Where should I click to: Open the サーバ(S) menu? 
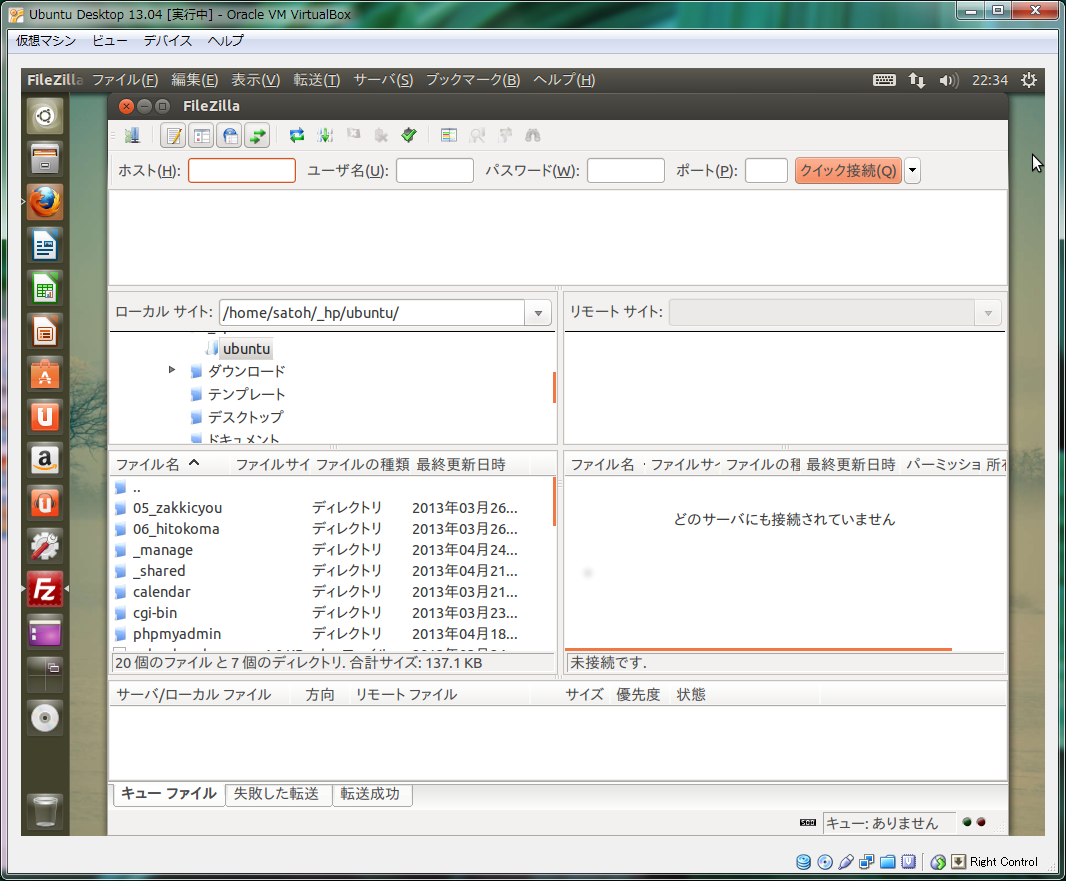(383, 80)
